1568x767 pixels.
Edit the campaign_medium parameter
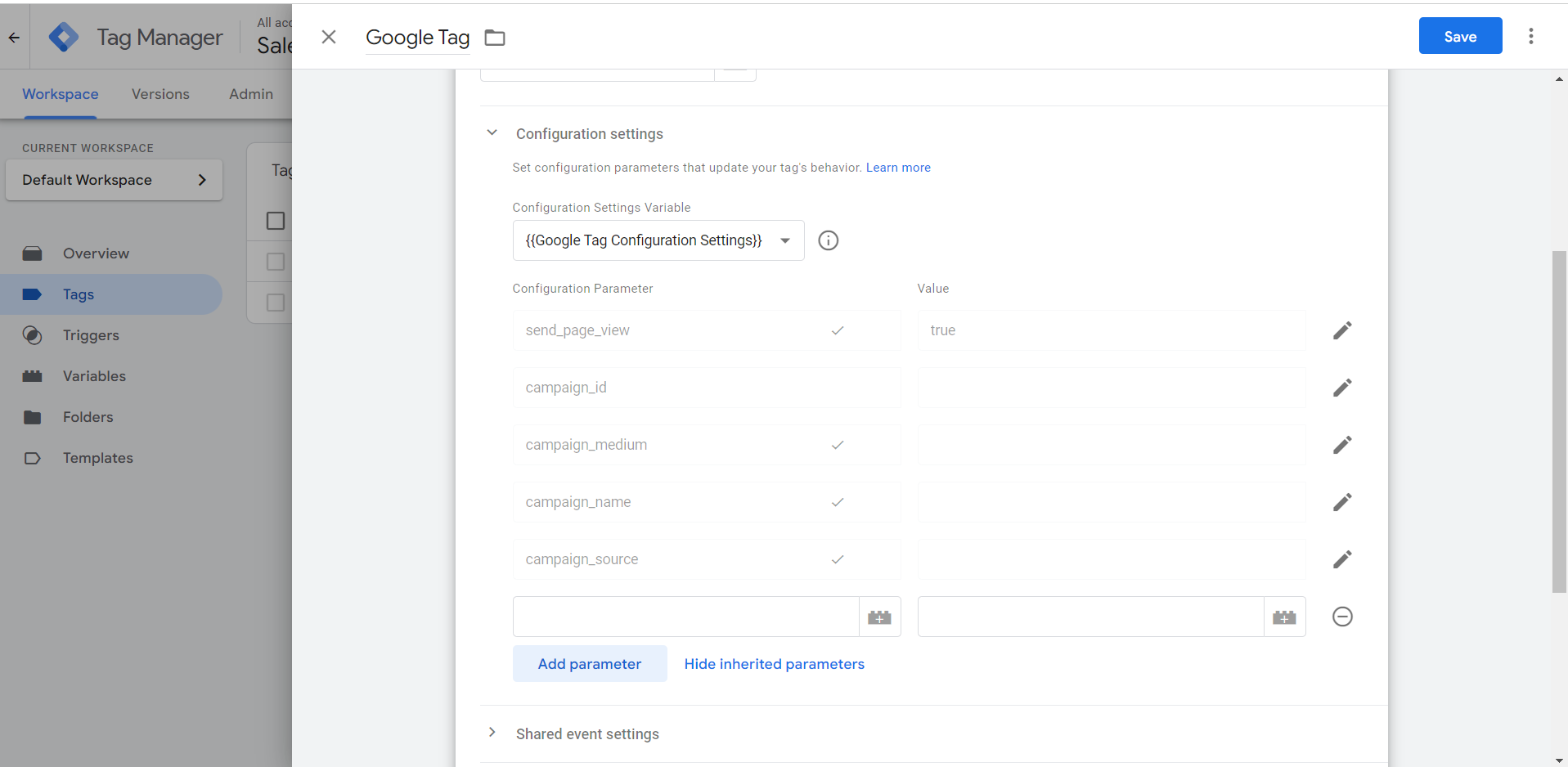point(1342,445)
